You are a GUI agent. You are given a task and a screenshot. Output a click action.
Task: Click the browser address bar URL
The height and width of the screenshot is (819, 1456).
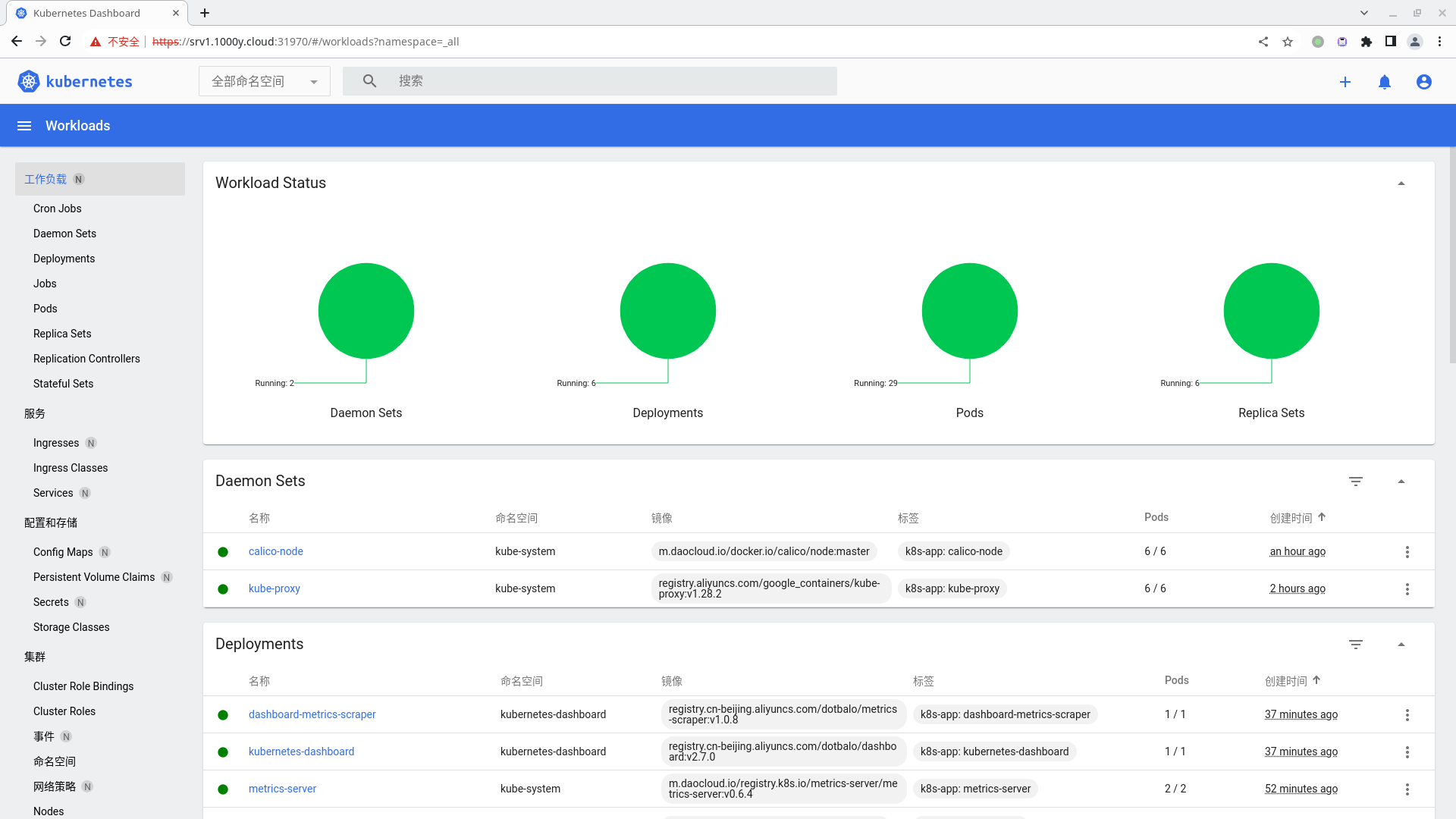[306, 42]
